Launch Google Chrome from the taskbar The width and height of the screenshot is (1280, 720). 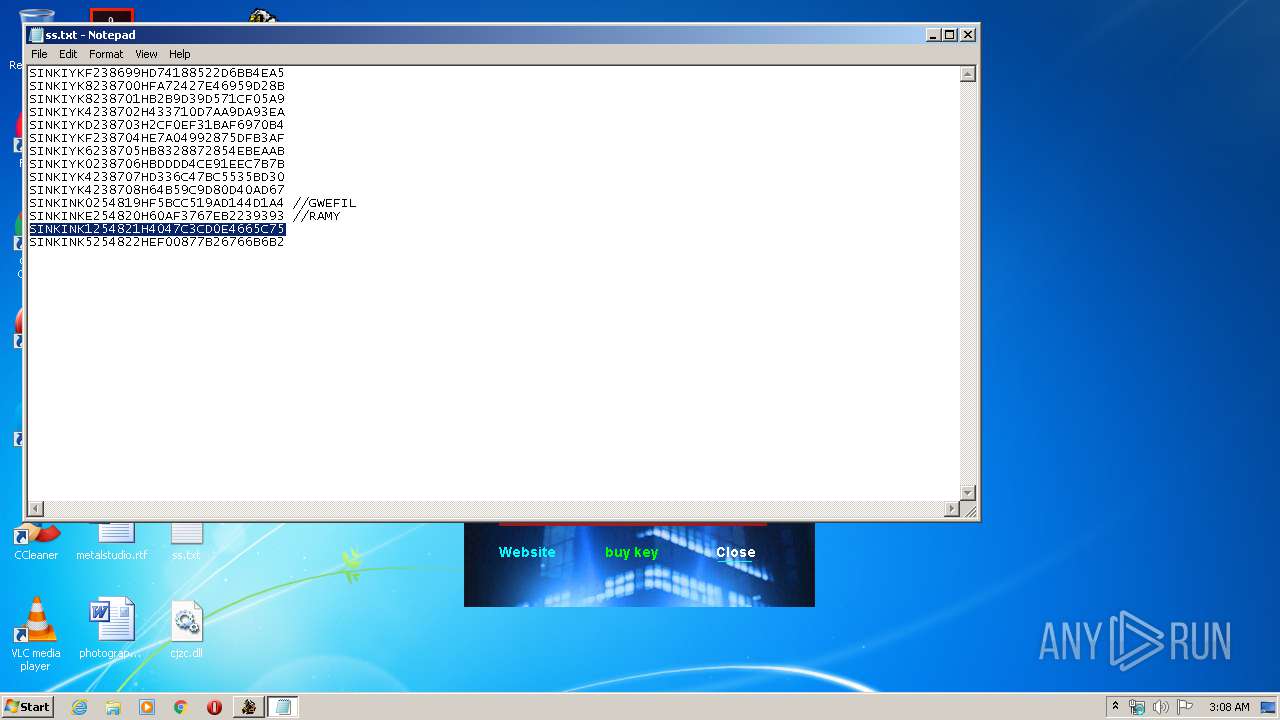tap(181, 707)
